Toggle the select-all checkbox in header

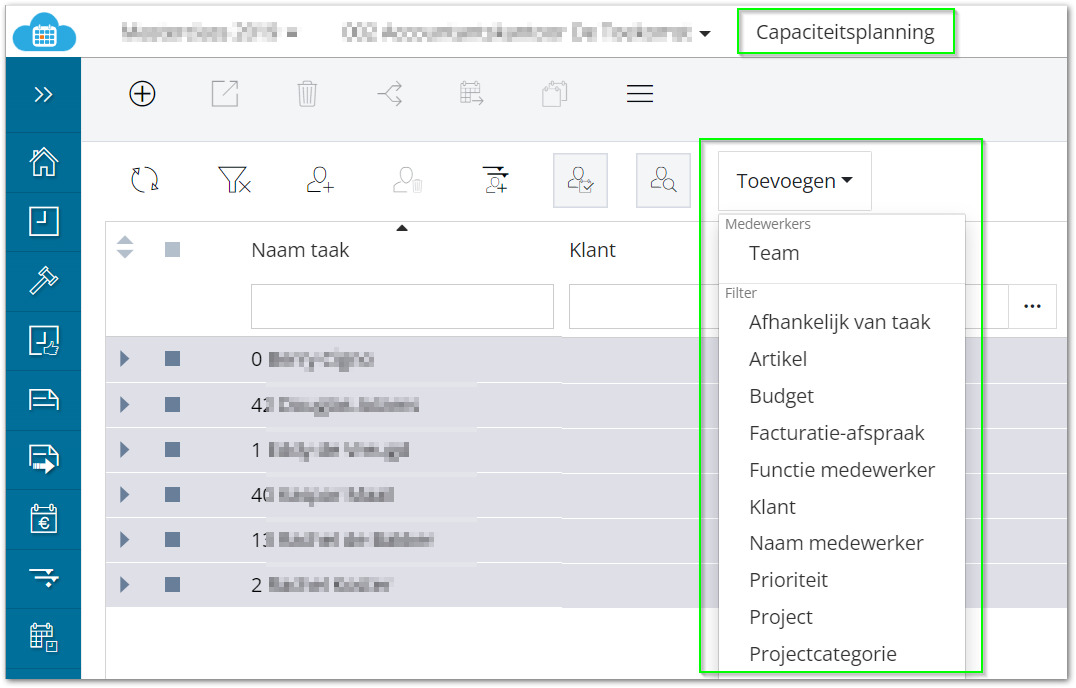point(172,250)
